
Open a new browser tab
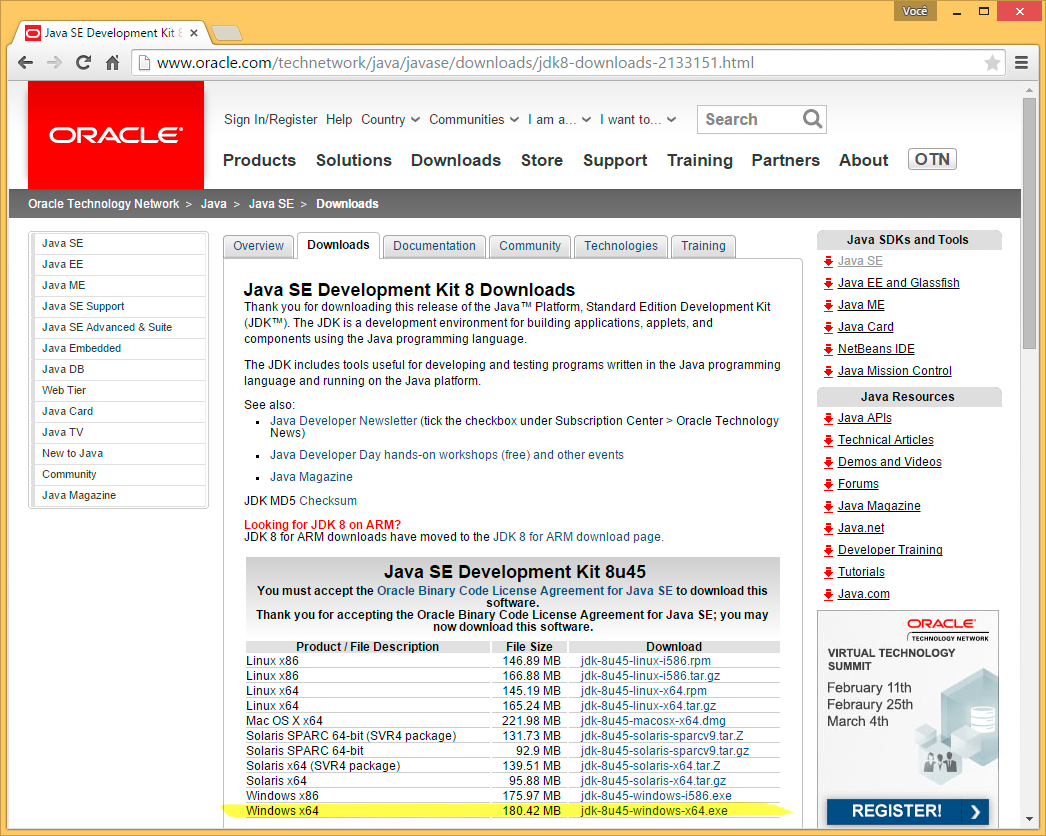(x=226, y=33)
